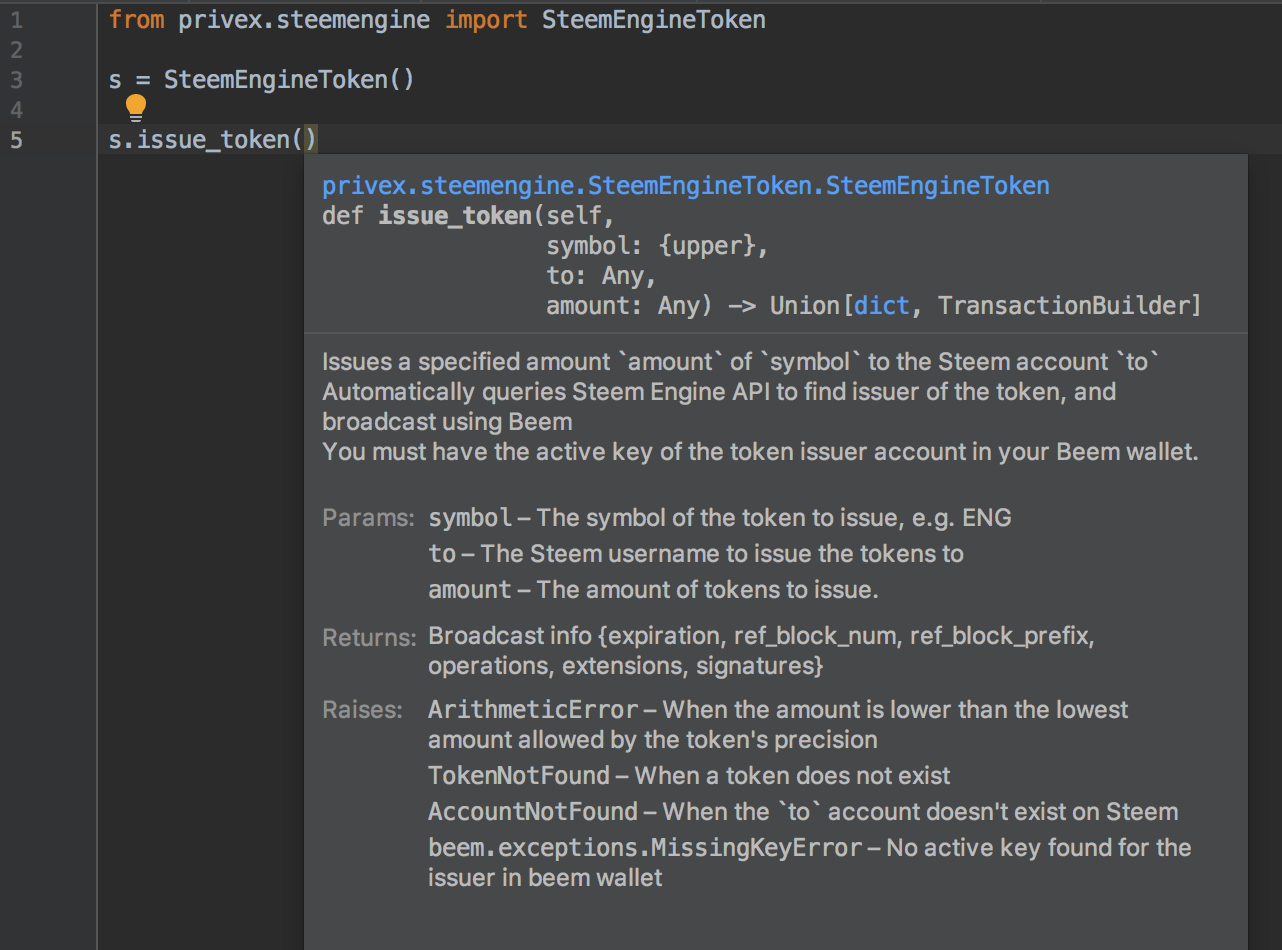
Task: Click the 'Params:' section label
Action: point(368,518)
